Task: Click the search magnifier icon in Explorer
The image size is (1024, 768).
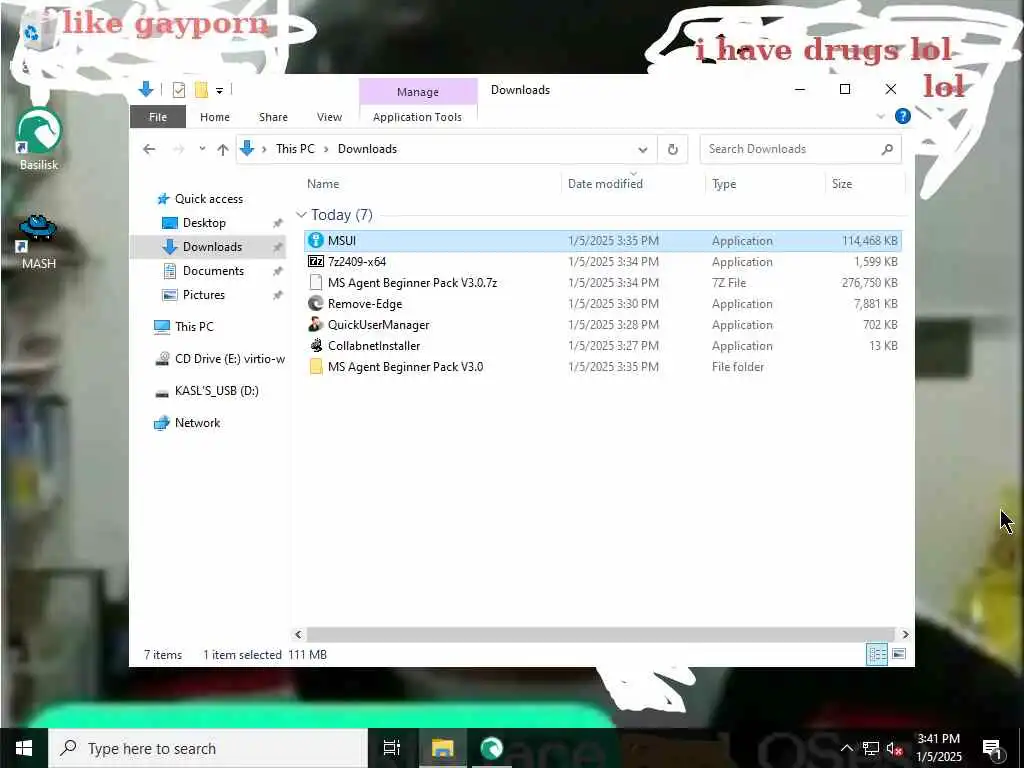Action: click(x=887, y=149)
